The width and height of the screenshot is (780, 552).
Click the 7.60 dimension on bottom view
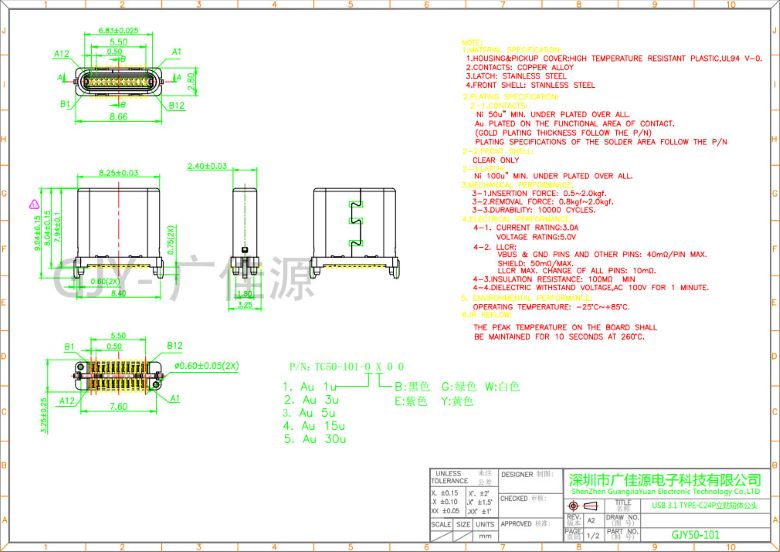[118, 406]
